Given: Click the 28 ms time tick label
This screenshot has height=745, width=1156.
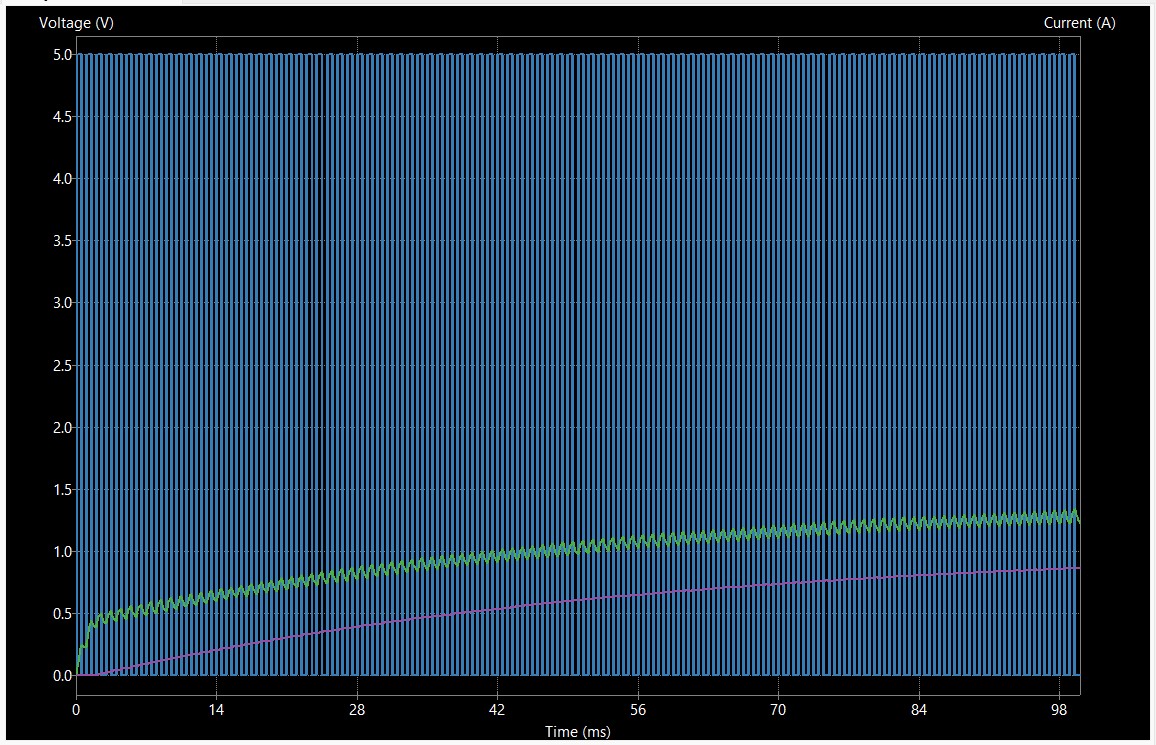Looking at the screenshot, I should point(357,710).
